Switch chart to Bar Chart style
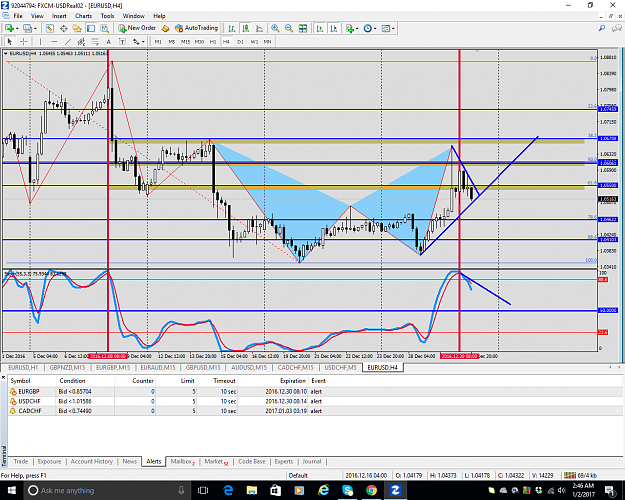625x500 pixels. click(232, 28)
